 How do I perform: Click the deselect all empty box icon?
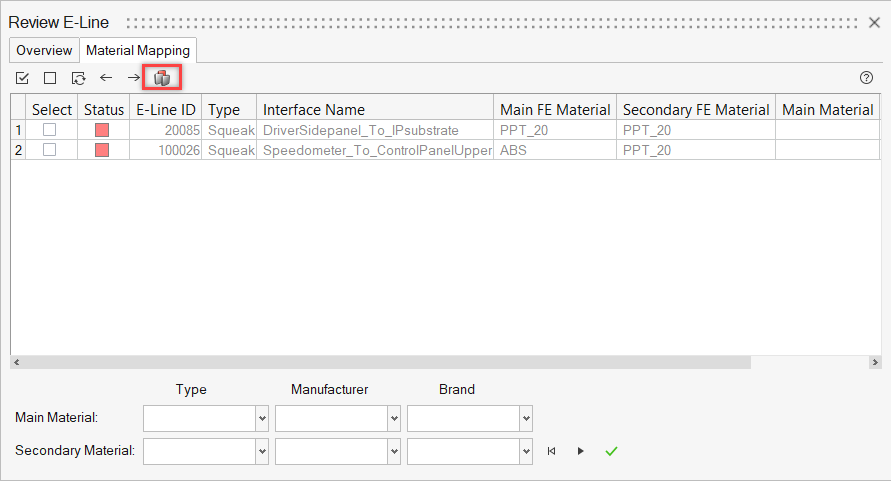[50, 78]
